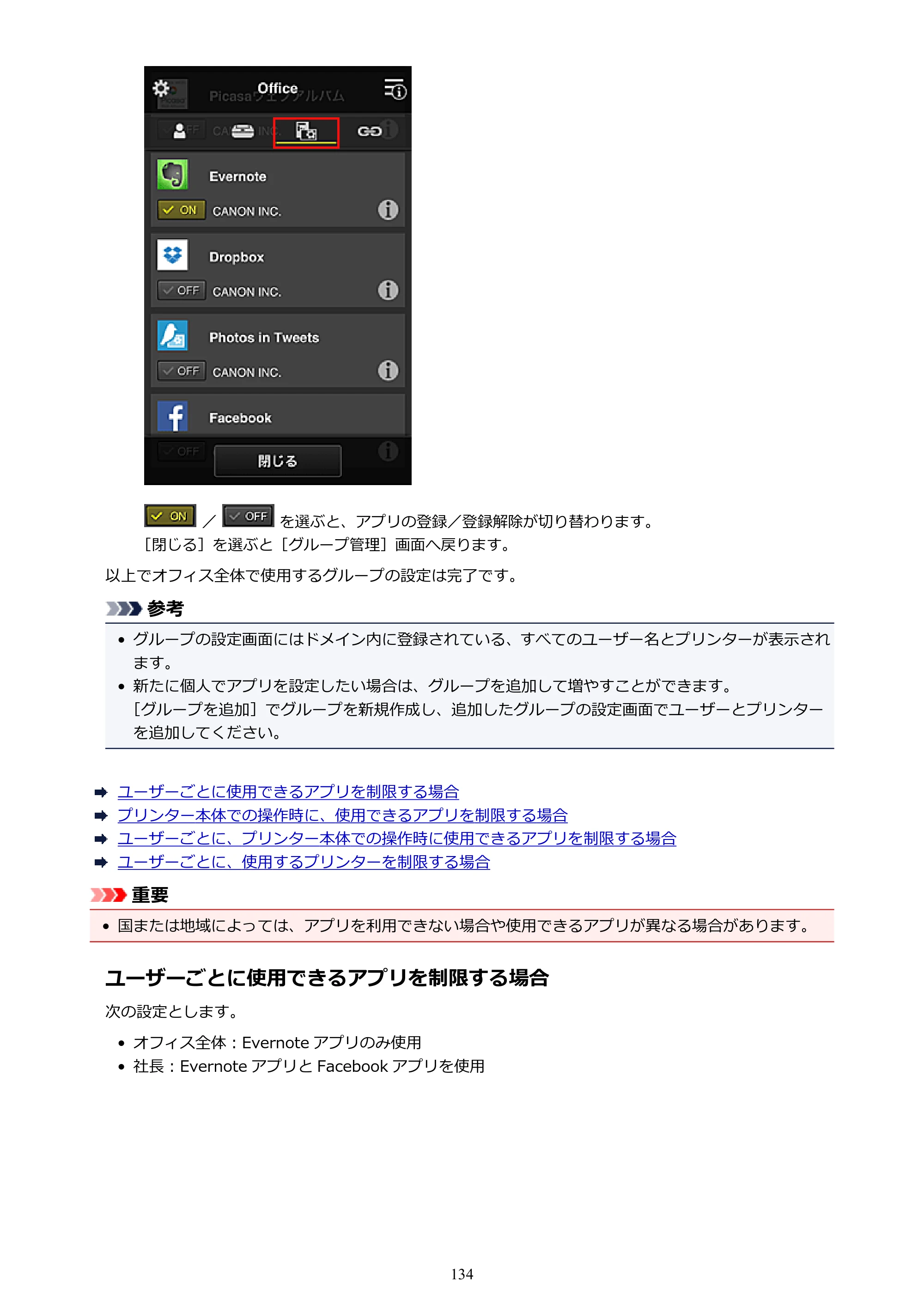Click CANON INC. under Evernote

pos(247,211)
